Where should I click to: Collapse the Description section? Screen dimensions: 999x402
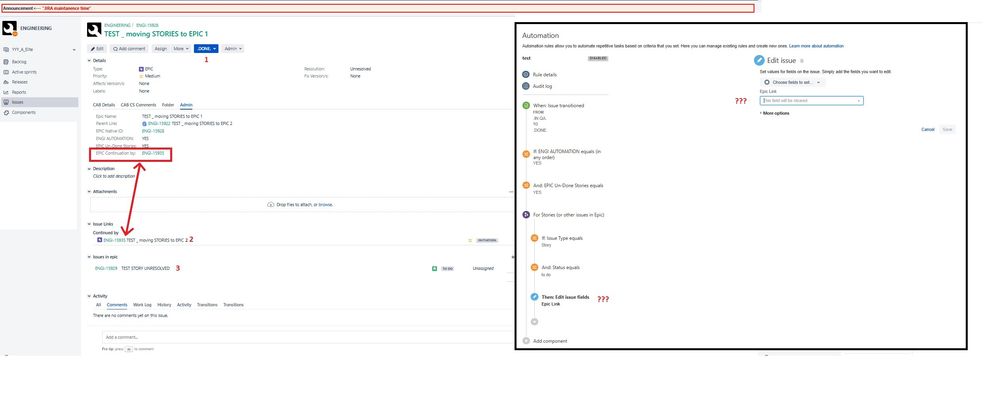point(89,169)
